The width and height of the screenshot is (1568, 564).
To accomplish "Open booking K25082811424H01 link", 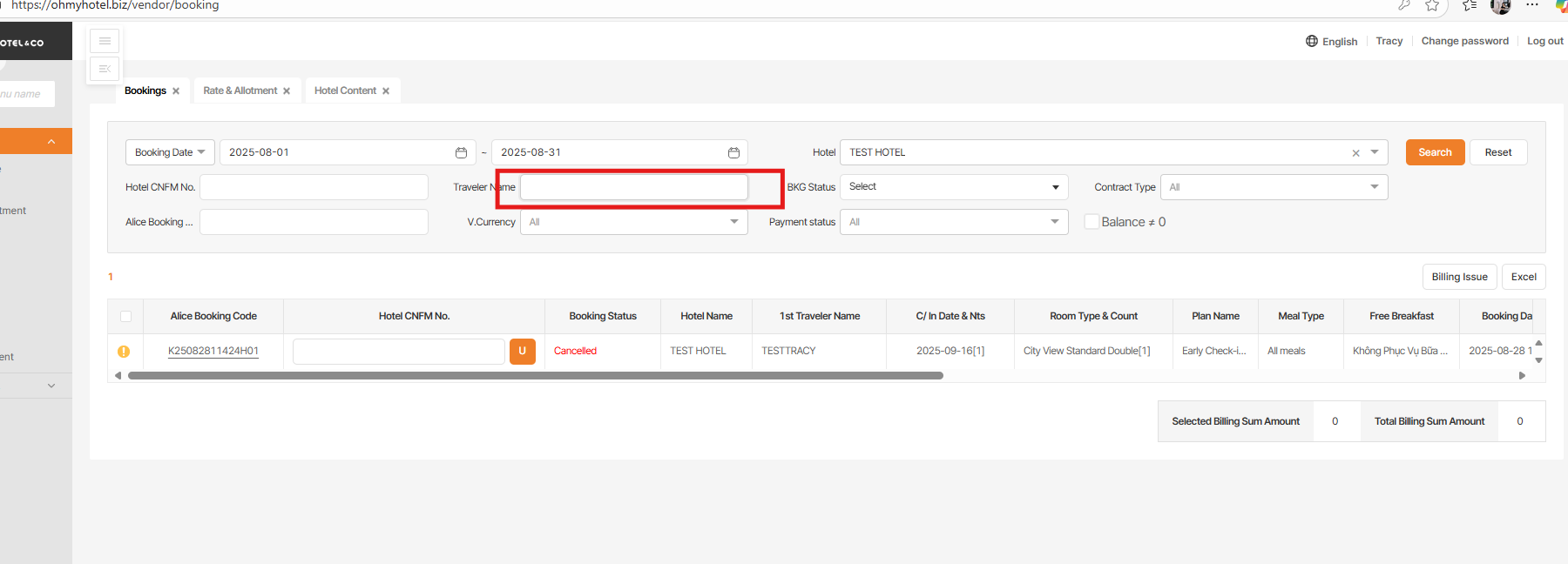I will click(x=213, y=351).
